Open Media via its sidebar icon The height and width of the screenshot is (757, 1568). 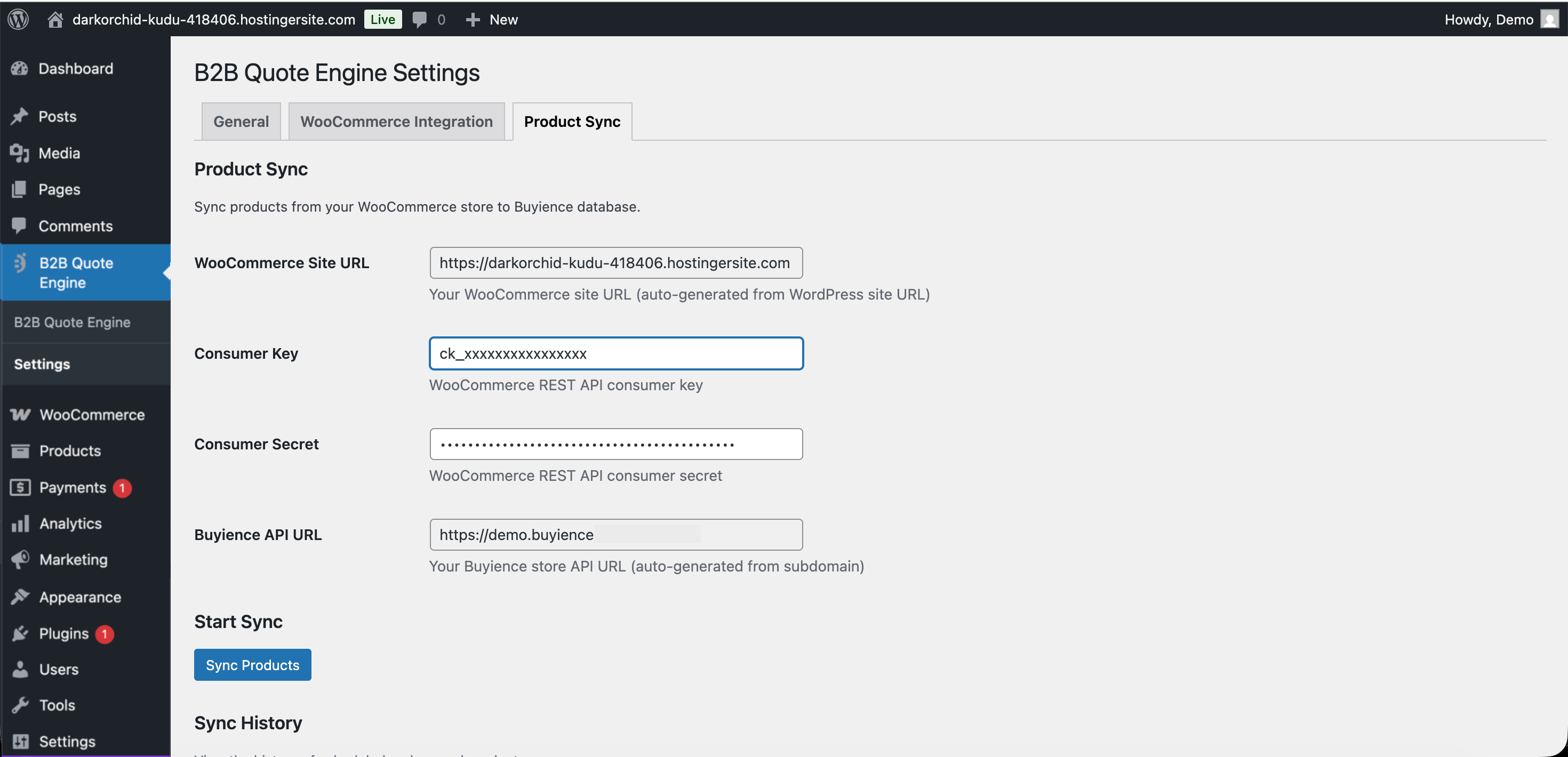20,153
